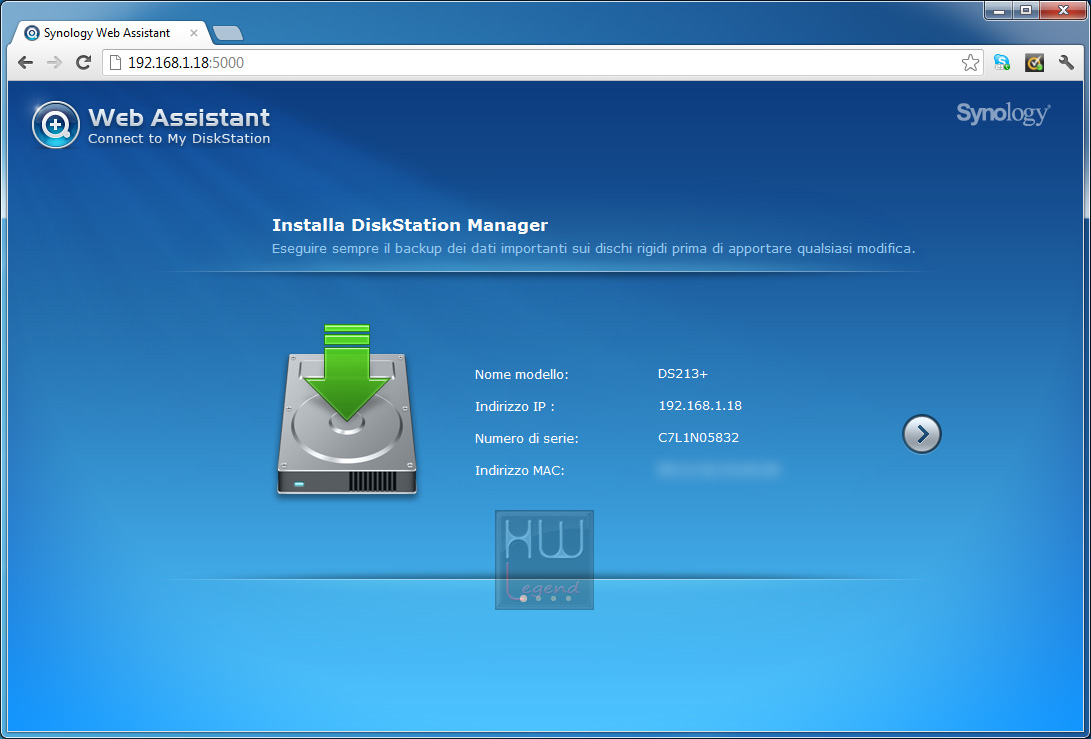
Task: Close the Synology Web Assistant tab
Action: (194, 33)
